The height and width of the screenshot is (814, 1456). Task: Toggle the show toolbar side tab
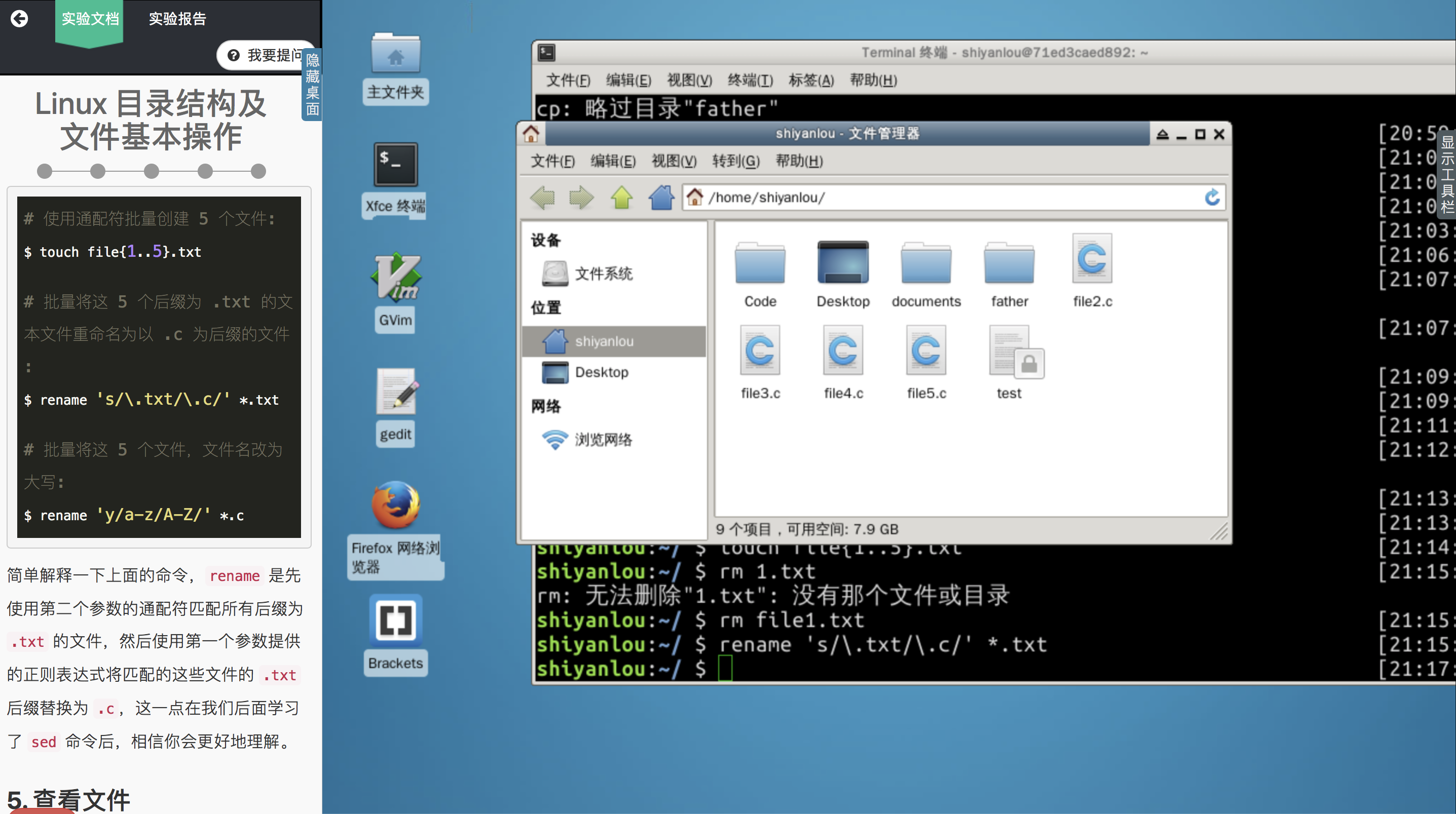[1446, 174]
